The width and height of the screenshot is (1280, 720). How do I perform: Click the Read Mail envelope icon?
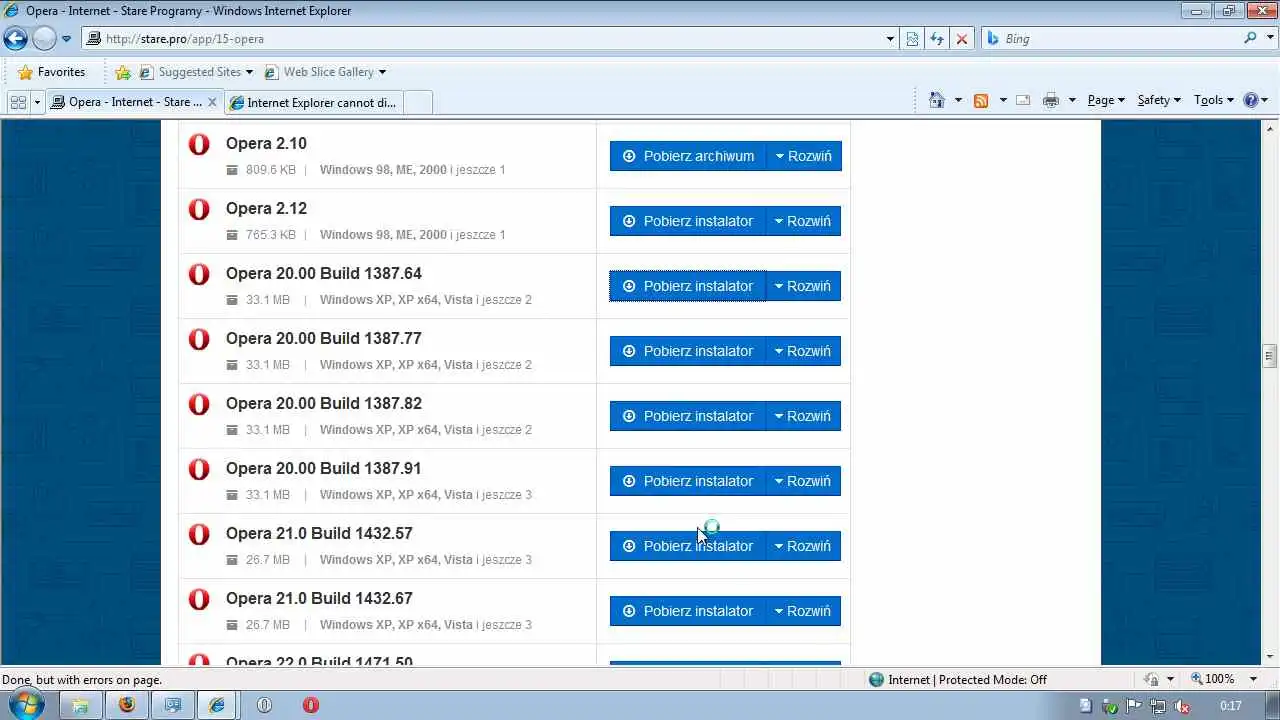[1023, 100]
